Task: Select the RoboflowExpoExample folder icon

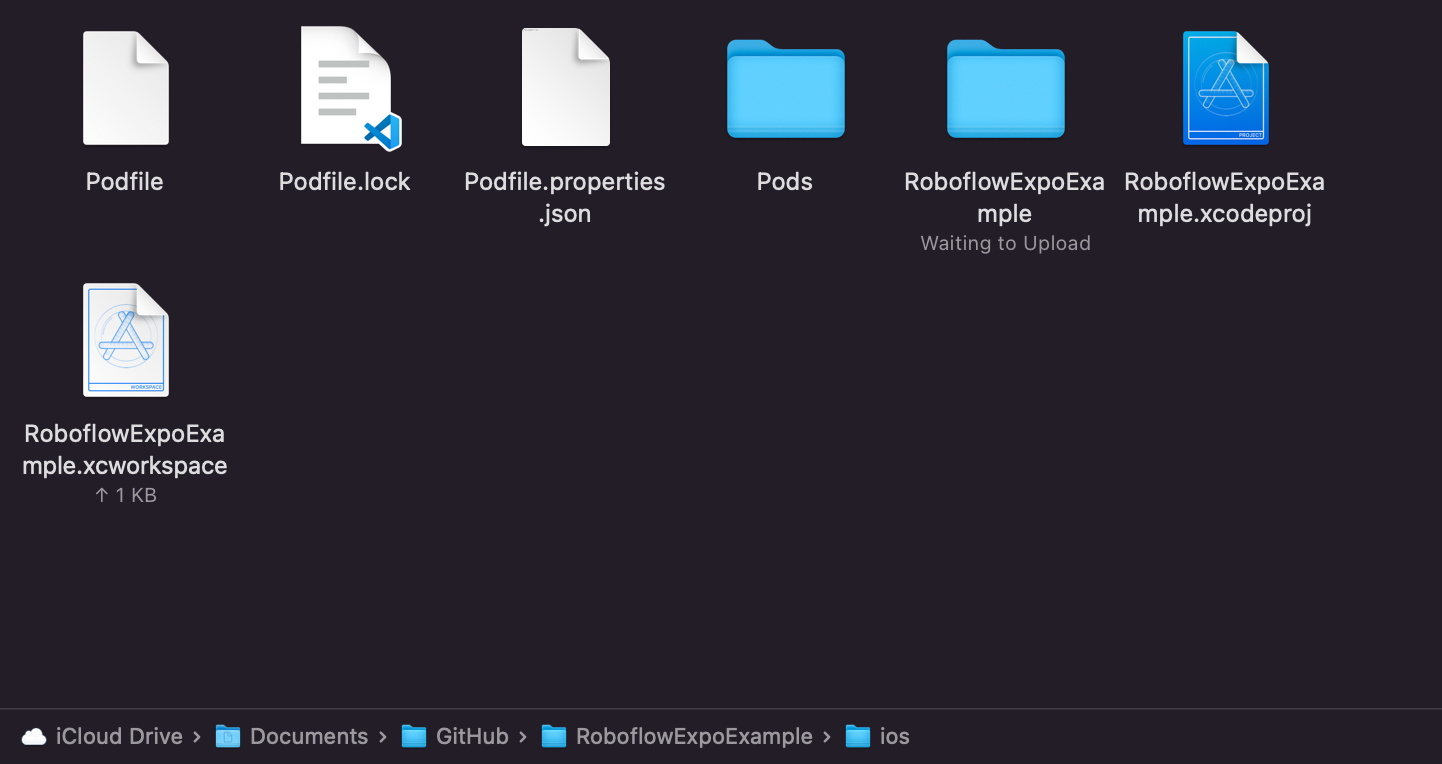Action: [1005, 90]
